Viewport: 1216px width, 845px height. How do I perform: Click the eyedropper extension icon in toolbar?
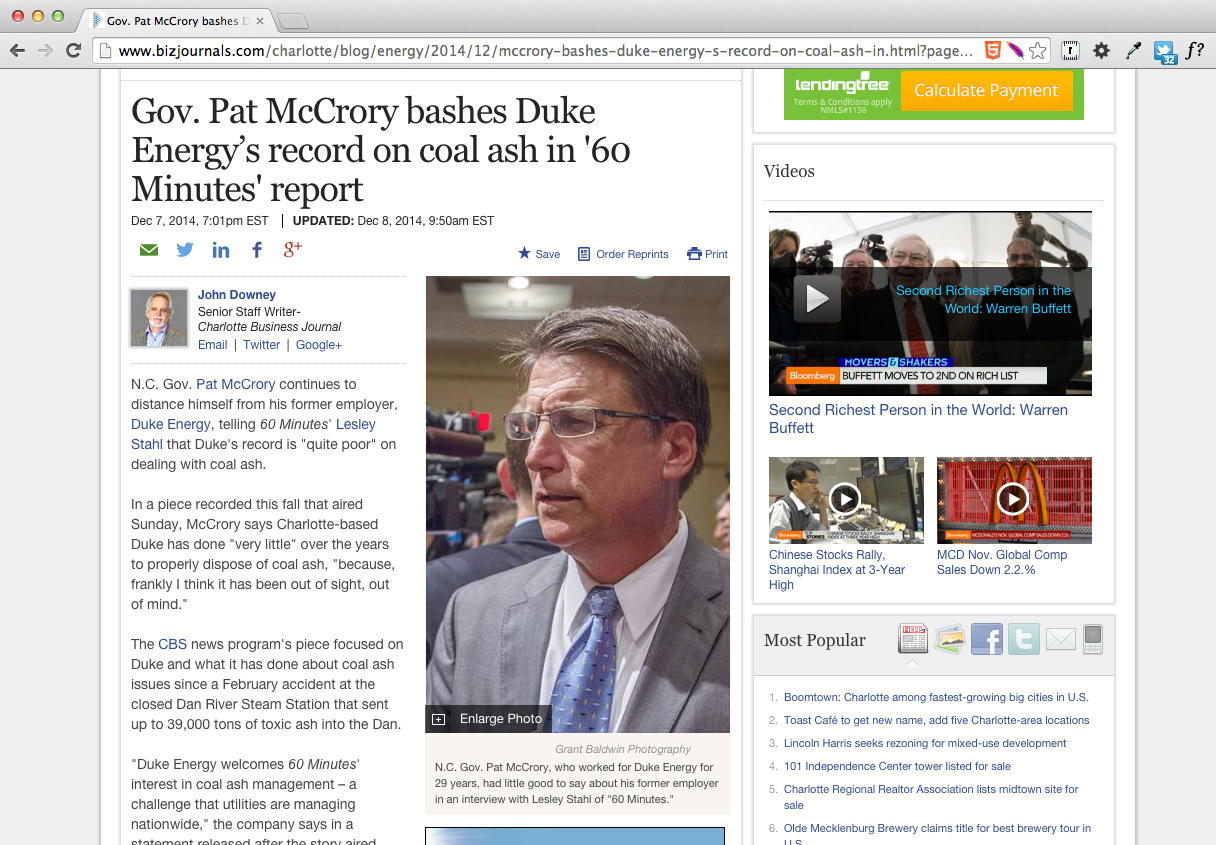(1133, 48)
